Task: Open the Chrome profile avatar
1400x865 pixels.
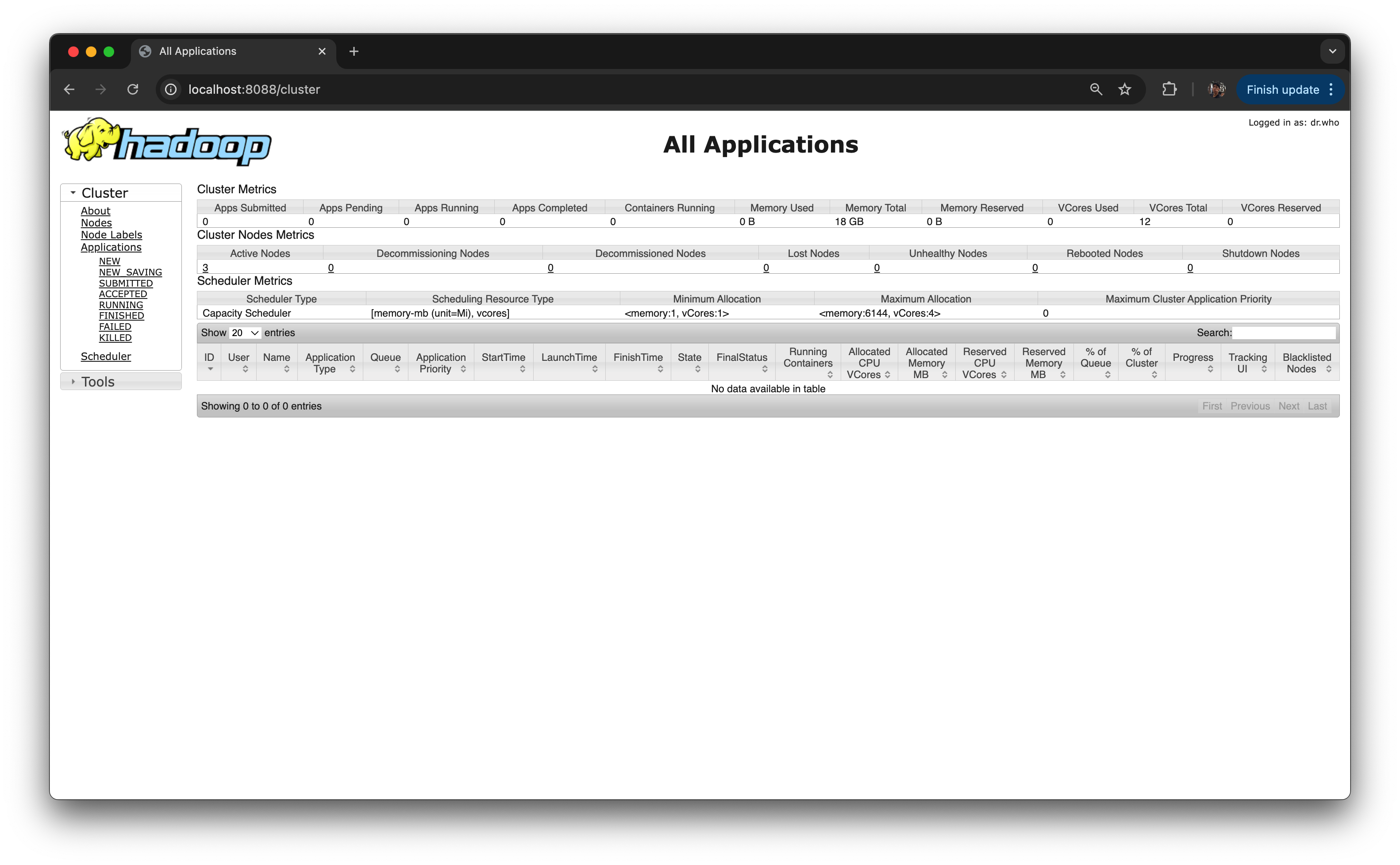Action: click(x=1216, y=89)
